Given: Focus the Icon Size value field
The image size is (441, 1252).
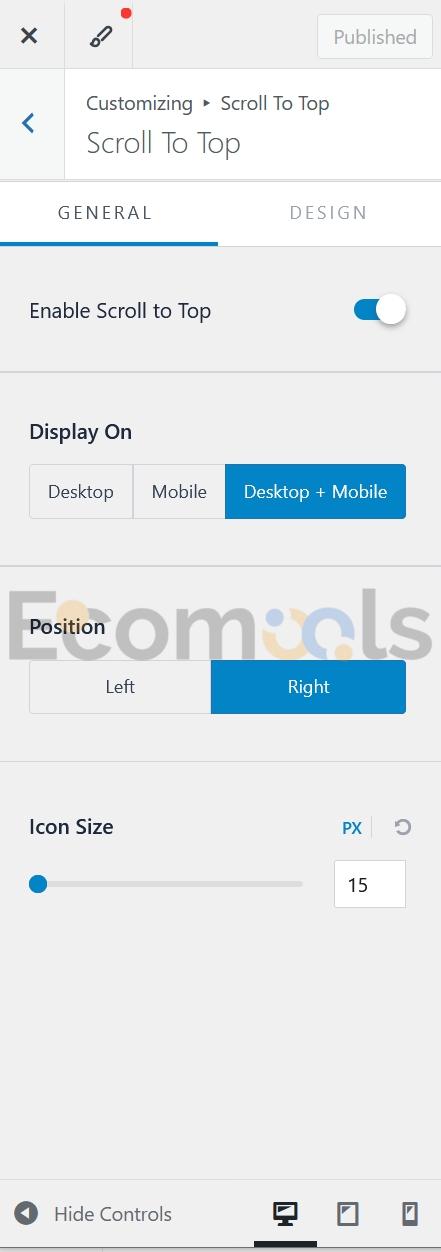Looking at the screenshot, I should [x=370, y=884].
